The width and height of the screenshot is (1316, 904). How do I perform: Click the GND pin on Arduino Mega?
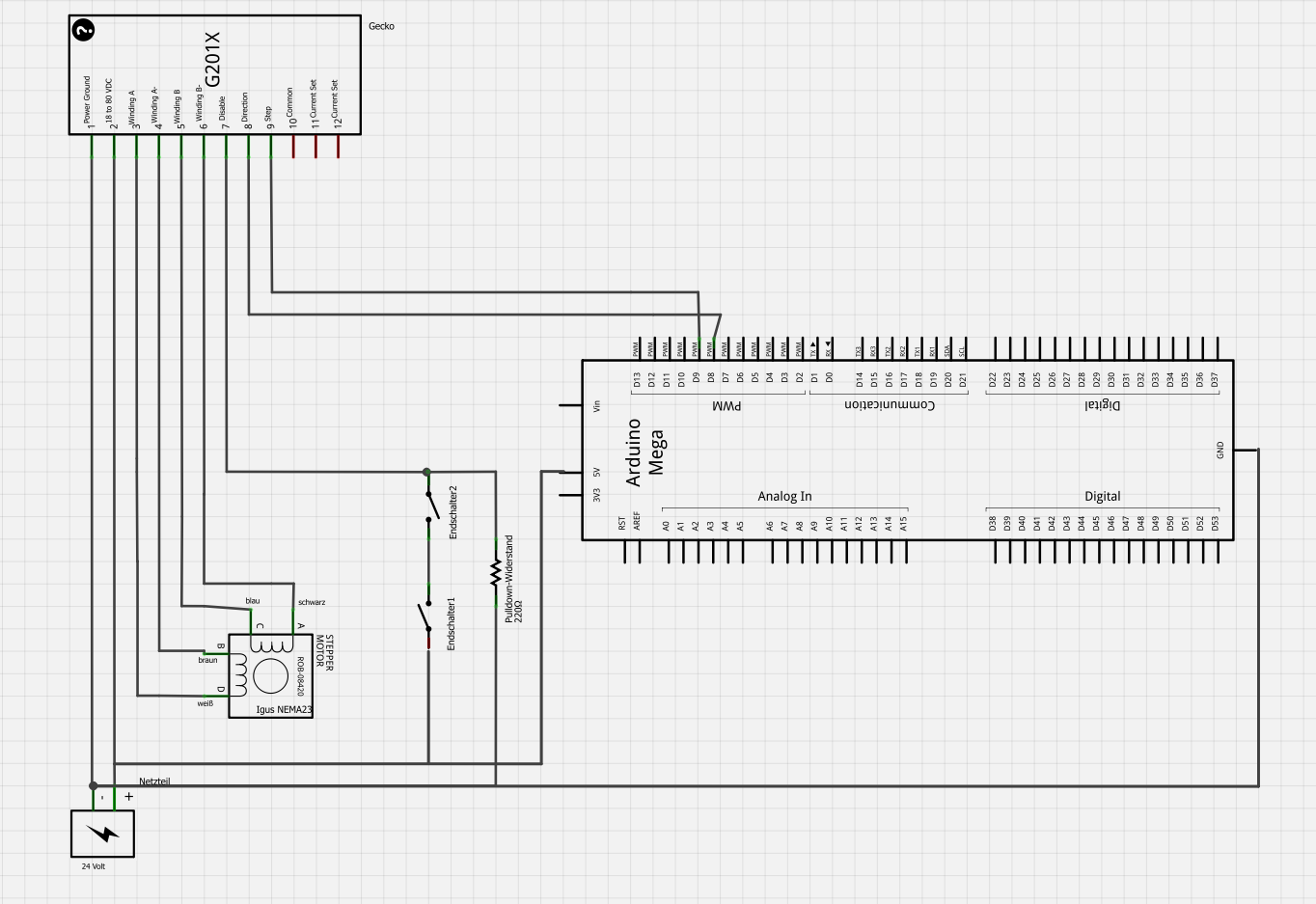[1244, 450]
